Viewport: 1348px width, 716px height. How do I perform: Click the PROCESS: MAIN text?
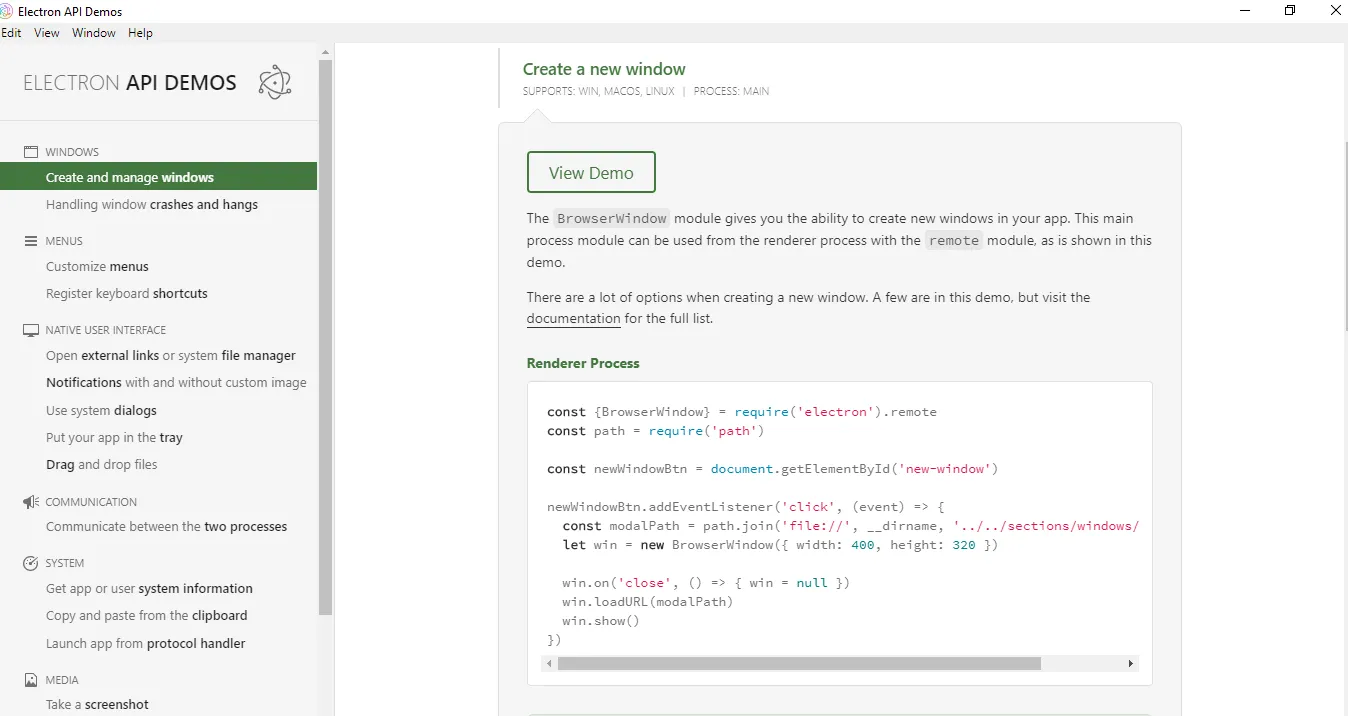731,91
